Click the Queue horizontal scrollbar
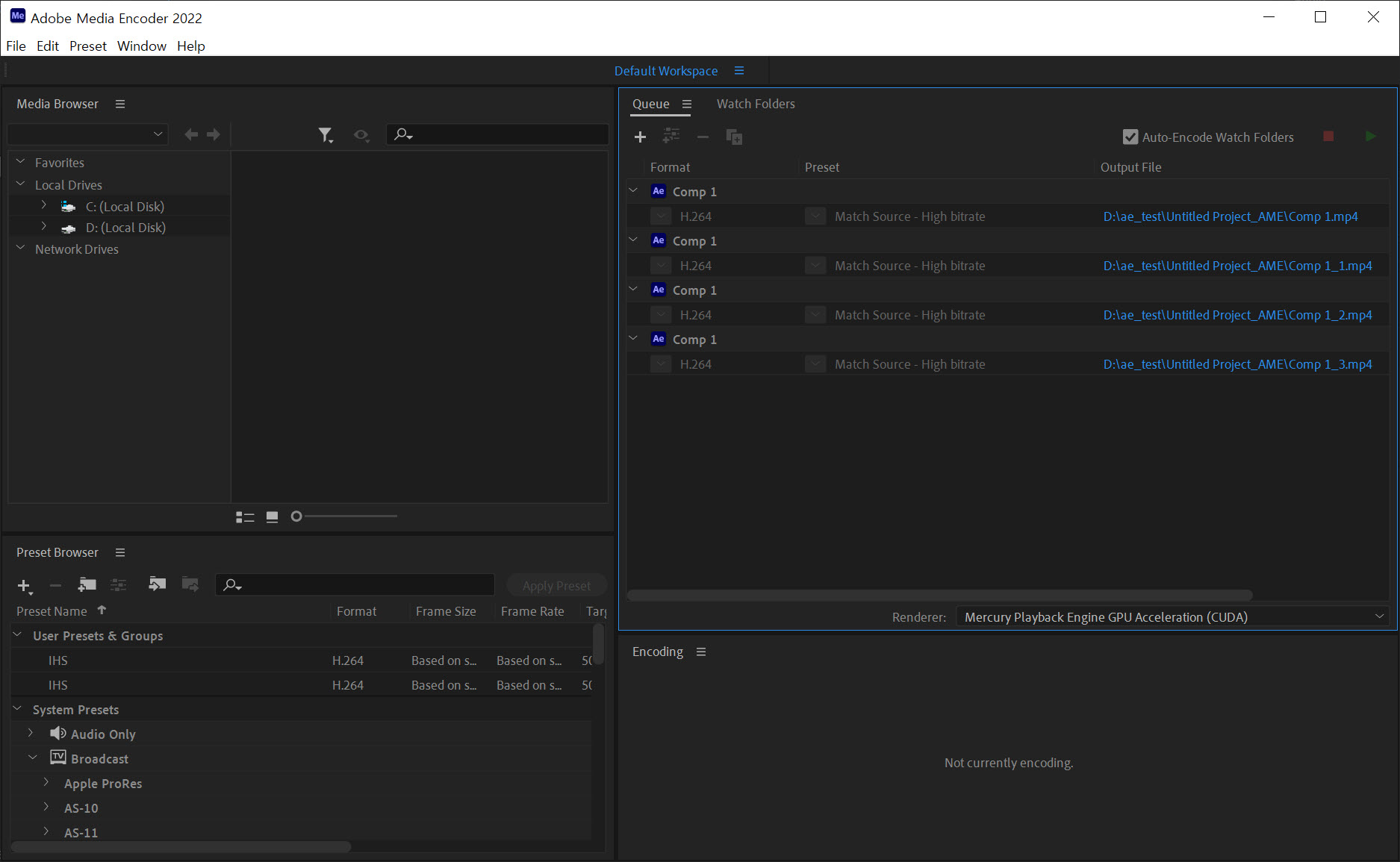The width and height of the screenshot is (1400, 862). [x=939, y=596]
